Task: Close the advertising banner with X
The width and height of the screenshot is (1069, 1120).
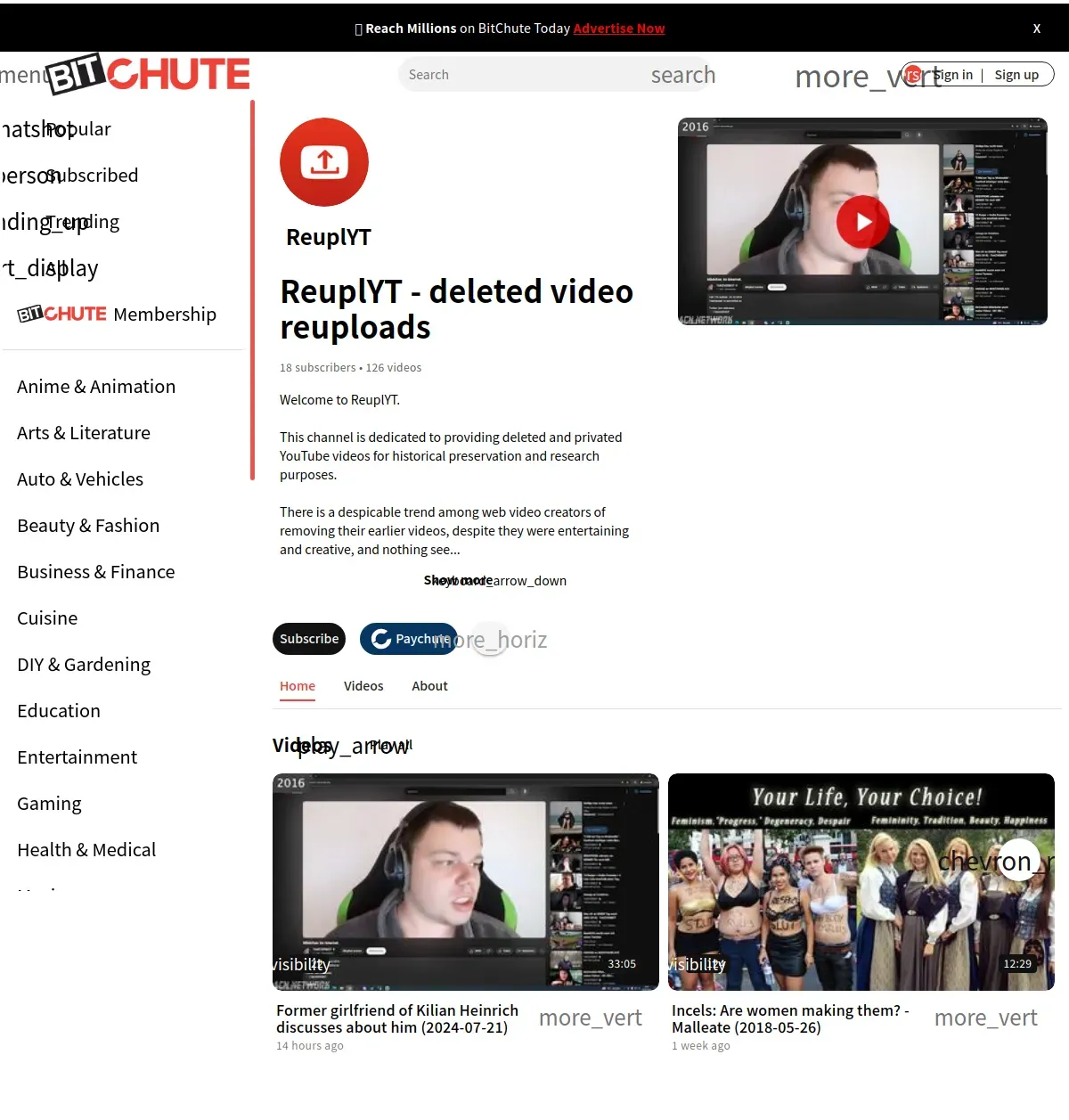Action: pyautogui.click(x=1037, y=29)
